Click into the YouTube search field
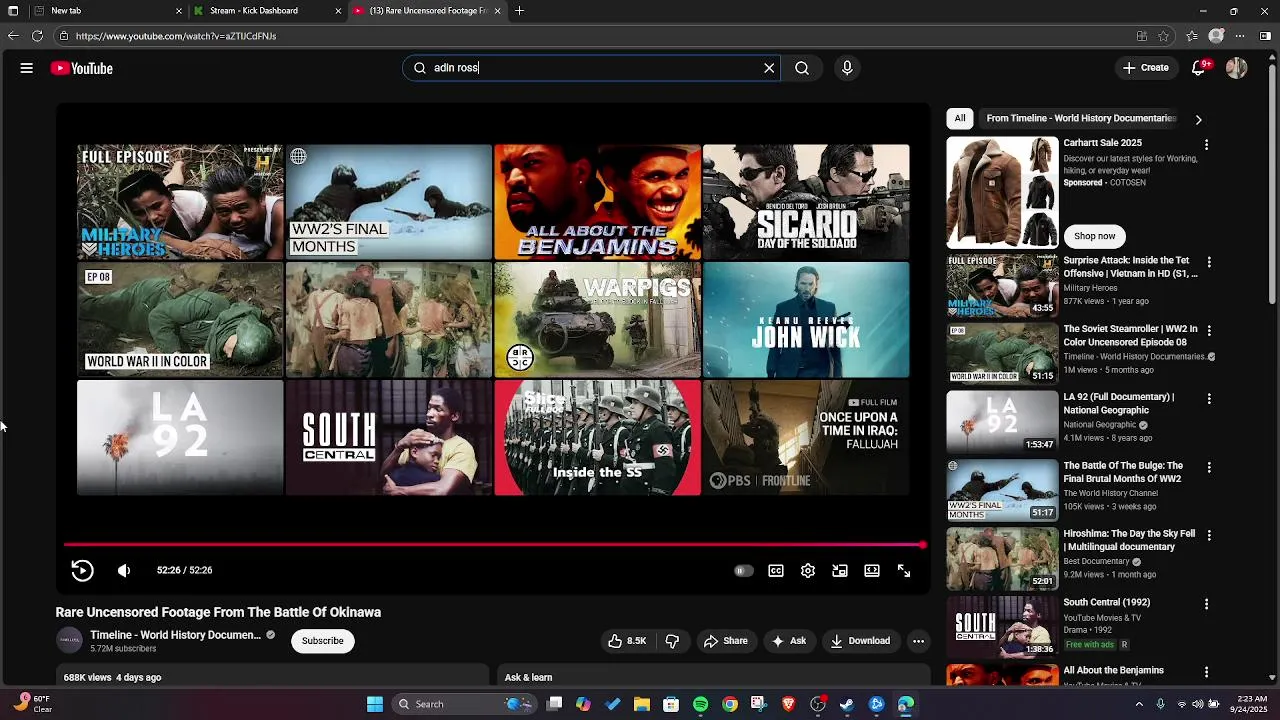1280x720 pixels. point(590,68)
